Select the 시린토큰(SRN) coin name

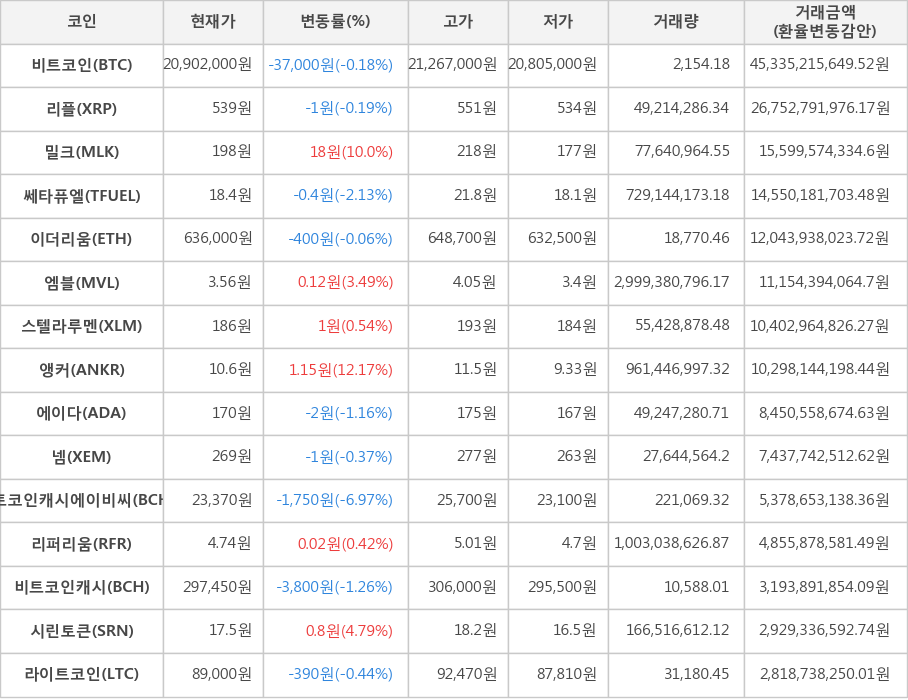pos(82,631)
